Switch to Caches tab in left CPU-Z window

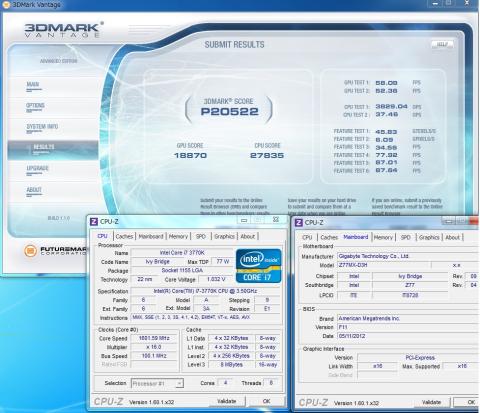(x=124, y=236)
